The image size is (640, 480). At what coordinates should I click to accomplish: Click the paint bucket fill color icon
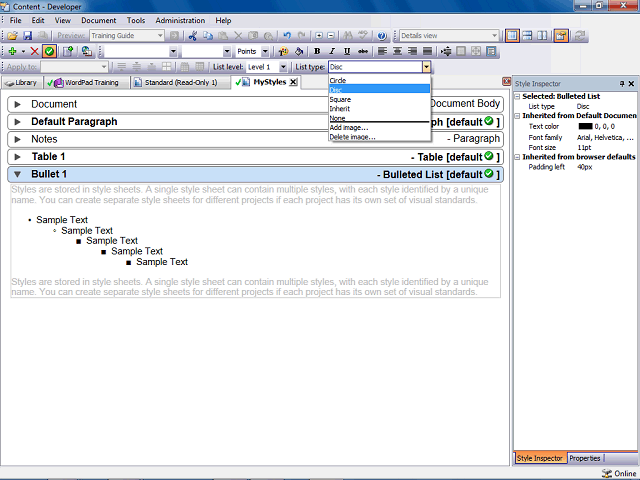click(x=299, y=51)
